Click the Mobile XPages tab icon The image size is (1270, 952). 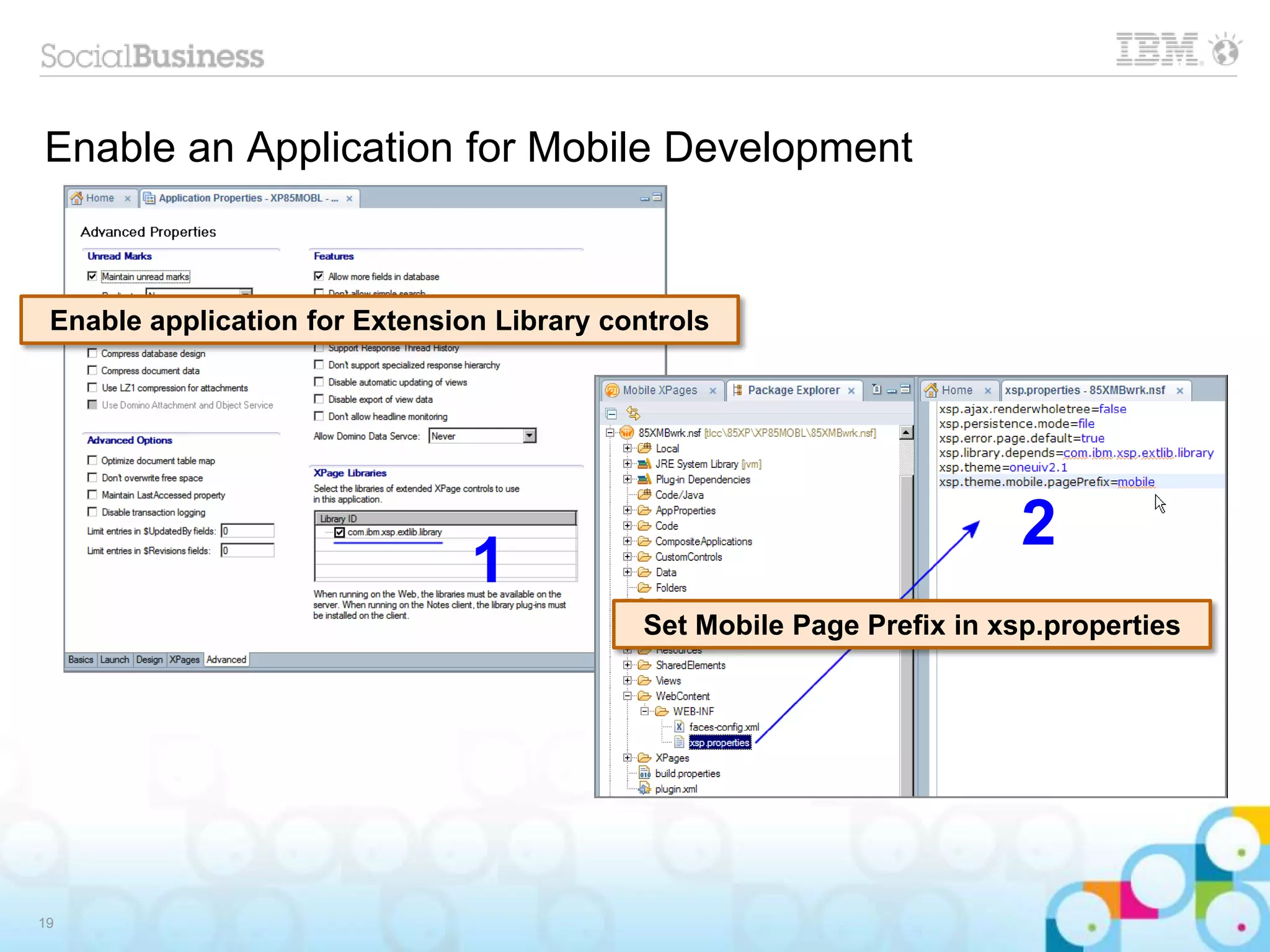(x=612, y=390)
